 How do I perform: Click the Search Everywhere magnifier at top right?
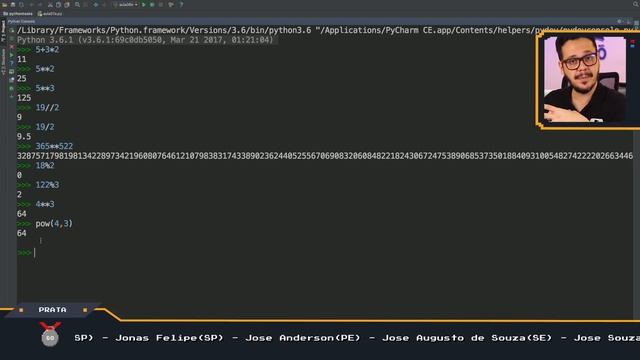click(635, 4)
